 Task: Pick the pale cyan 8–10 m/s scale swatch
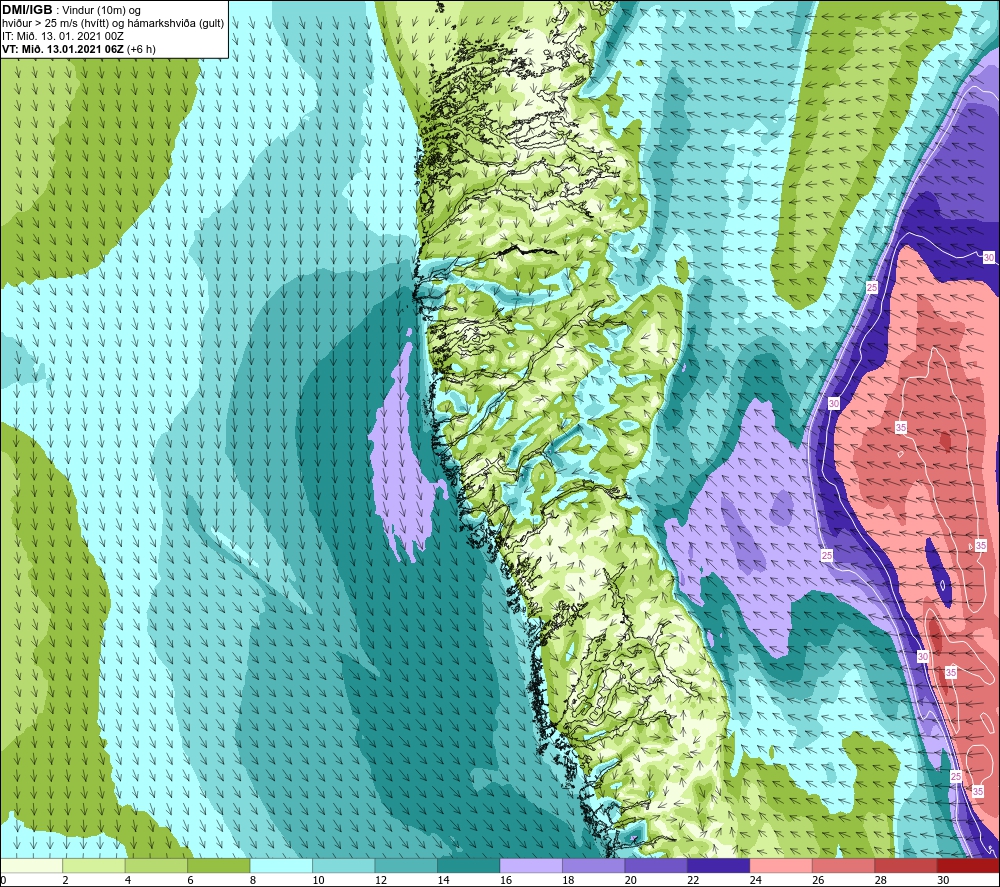pos(281,865)
